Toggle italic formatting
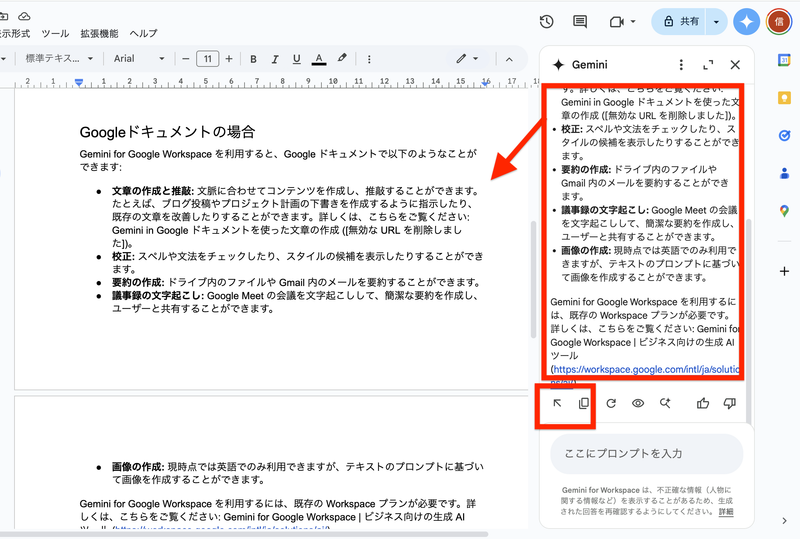This screenshot has width=800, height=539. (275, 59)
